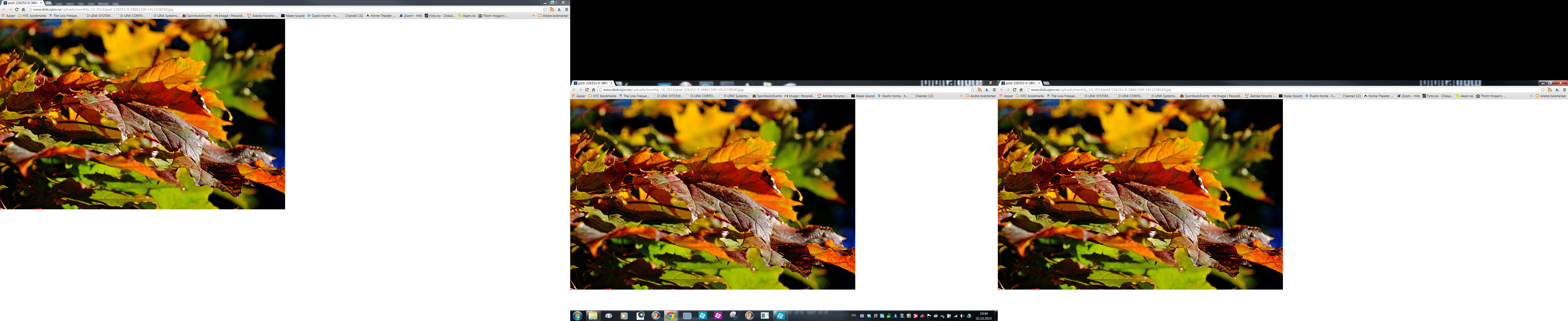Image resolution: width=1568 pixels, height=321 pixels.
Task: Open 'Home Theater' bookmark in left window
Action: [x=381, y=16]
